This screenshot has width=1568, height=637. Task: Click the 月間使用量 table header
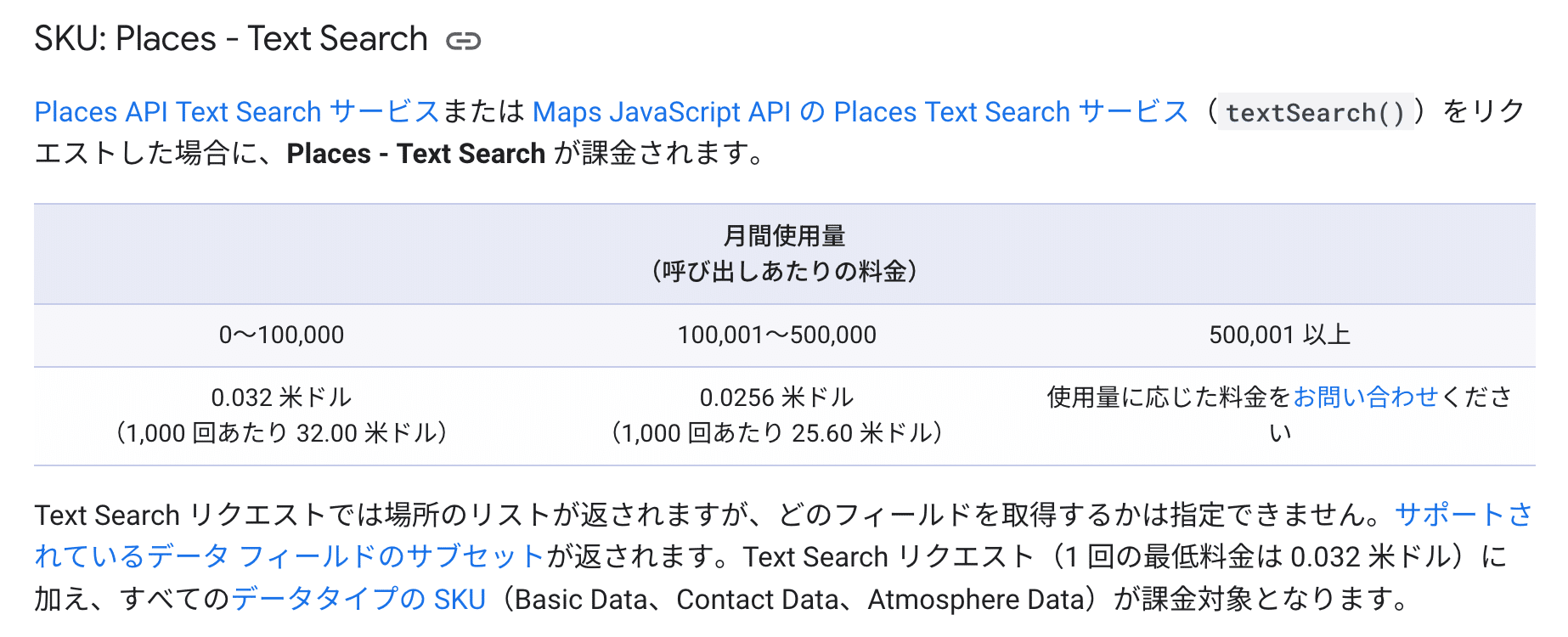pos(784,235)
